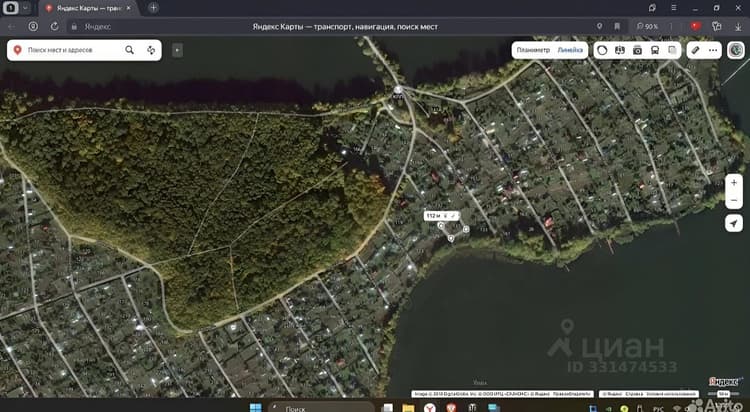Open a new browser tab
This screenshot has height=412, width=750.
153,8
